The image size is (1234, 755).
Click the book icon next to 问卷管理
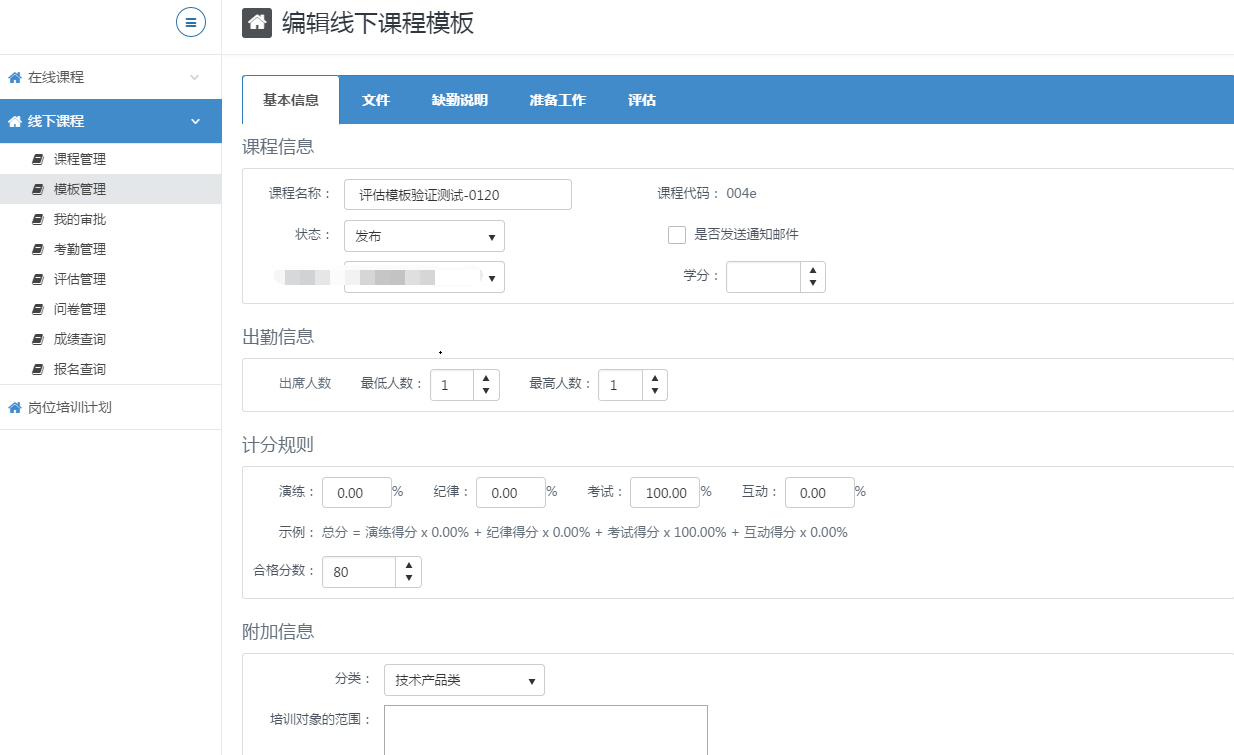[x=38, y=309]
